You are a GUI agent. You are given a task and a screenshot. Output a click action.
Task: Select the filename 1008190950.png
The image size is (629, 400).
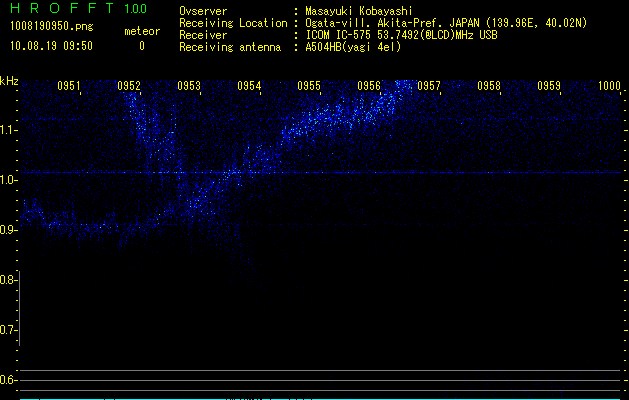(52, 26)
